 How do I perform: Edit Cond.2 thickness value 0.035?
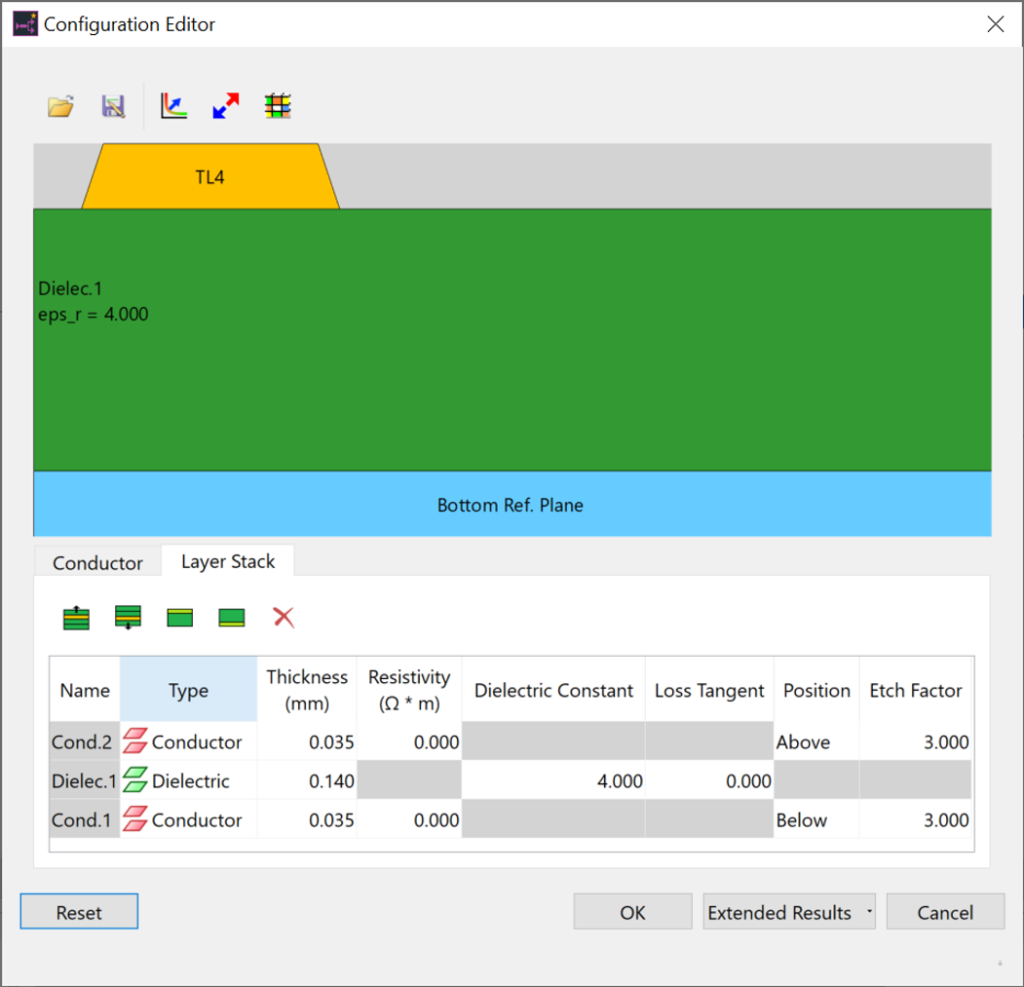pyautogui.click(x=307, y=741)
